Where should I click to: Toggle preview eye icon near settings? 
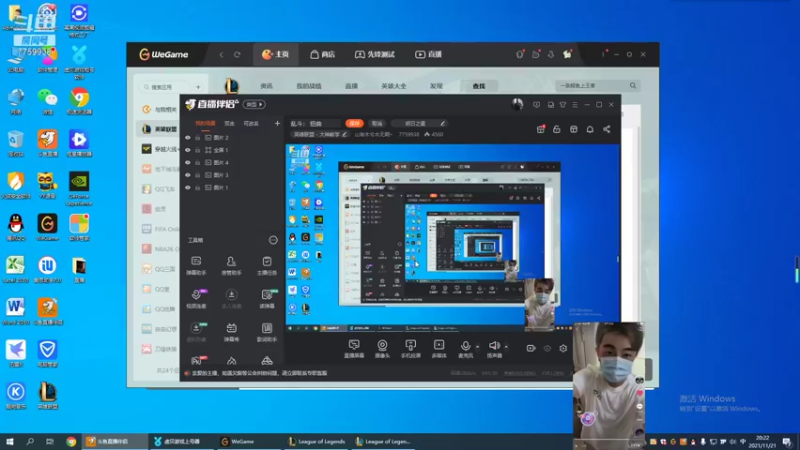point(547,348)
